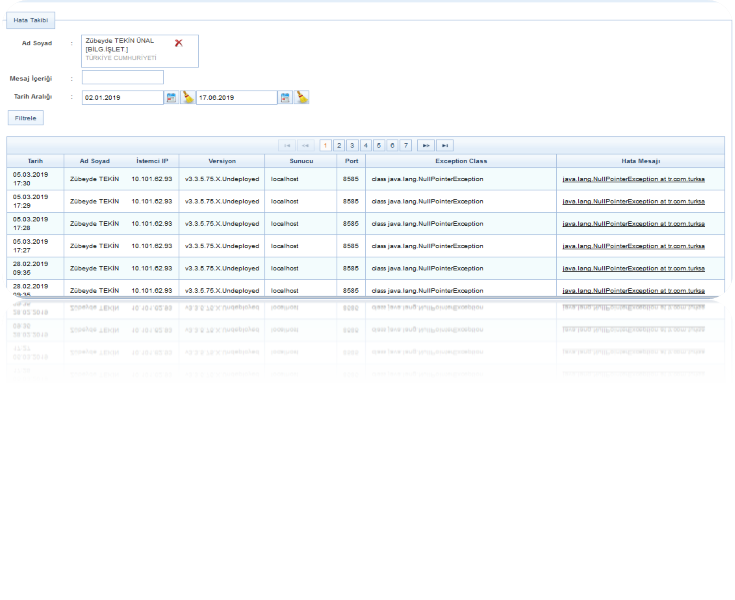The image size is (735, 600).
Task: Sort by Exception Class column header
Action: (461, 161)
